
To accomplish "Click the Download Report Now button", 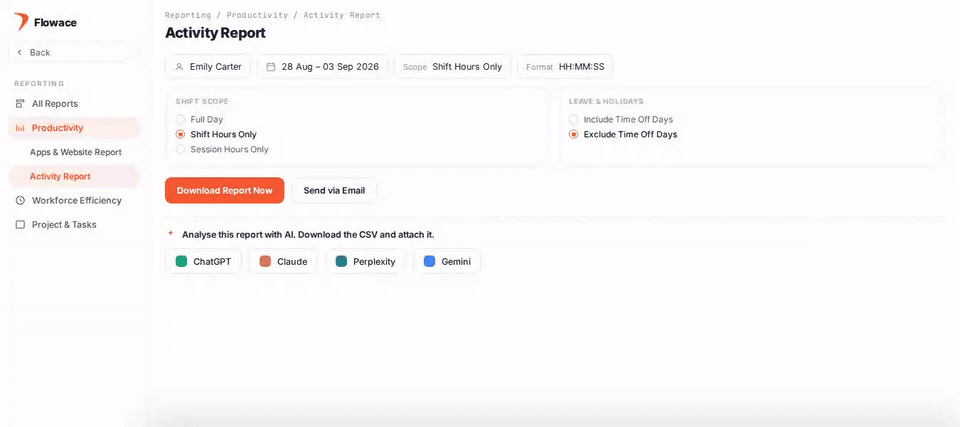I will tap(225, 191).
